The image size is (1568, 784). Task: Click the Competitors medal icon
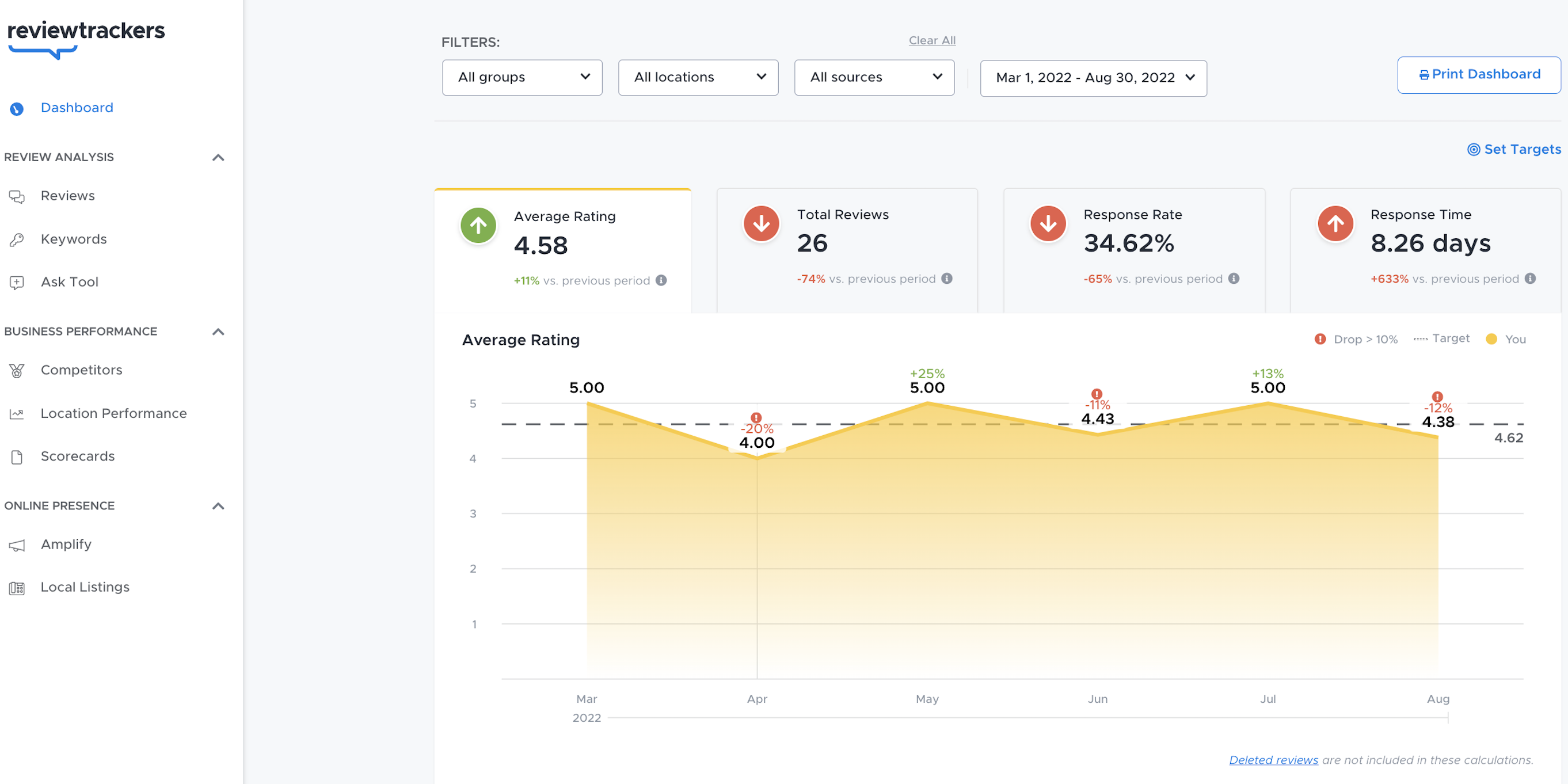pyautogui.click(x=17, y=371)
